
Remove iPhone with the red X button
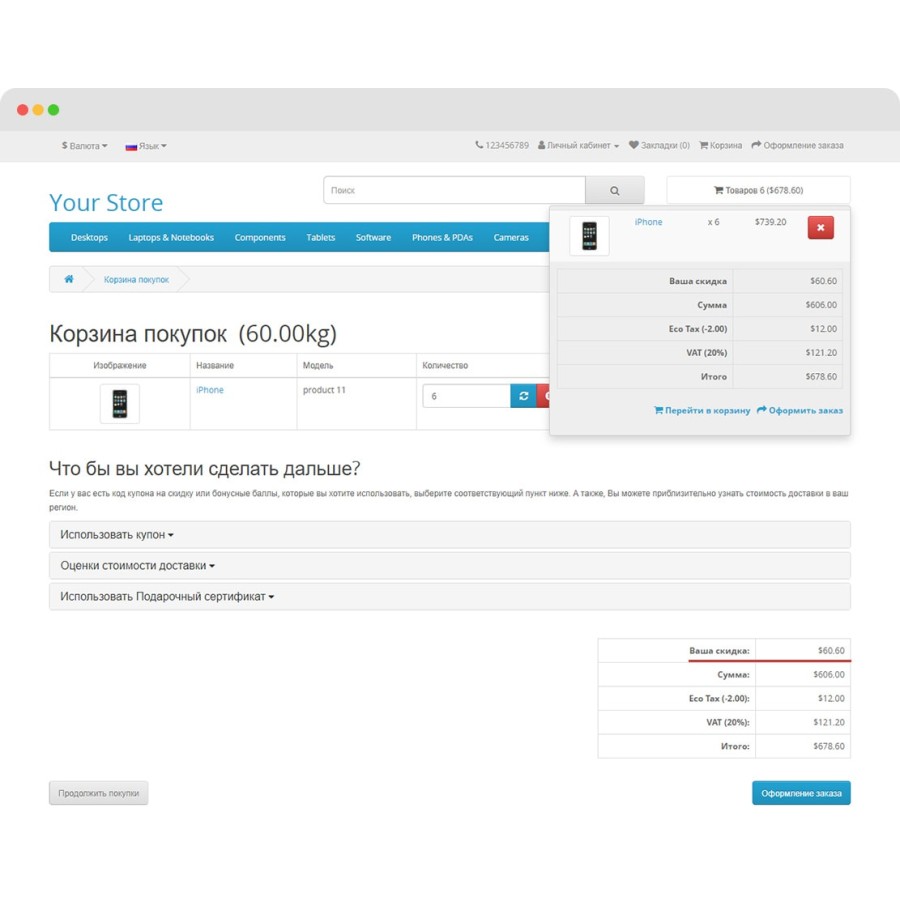tap(820, 227)
